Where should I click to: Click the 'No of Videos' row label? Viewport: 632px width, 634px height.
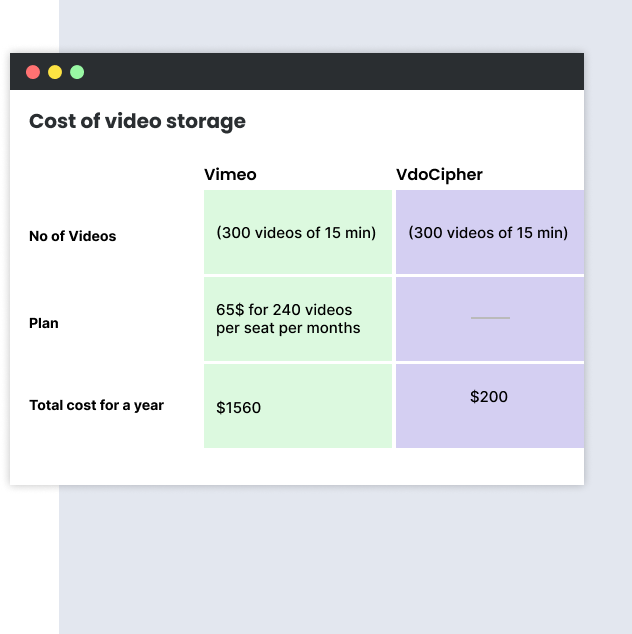point(72,236)
